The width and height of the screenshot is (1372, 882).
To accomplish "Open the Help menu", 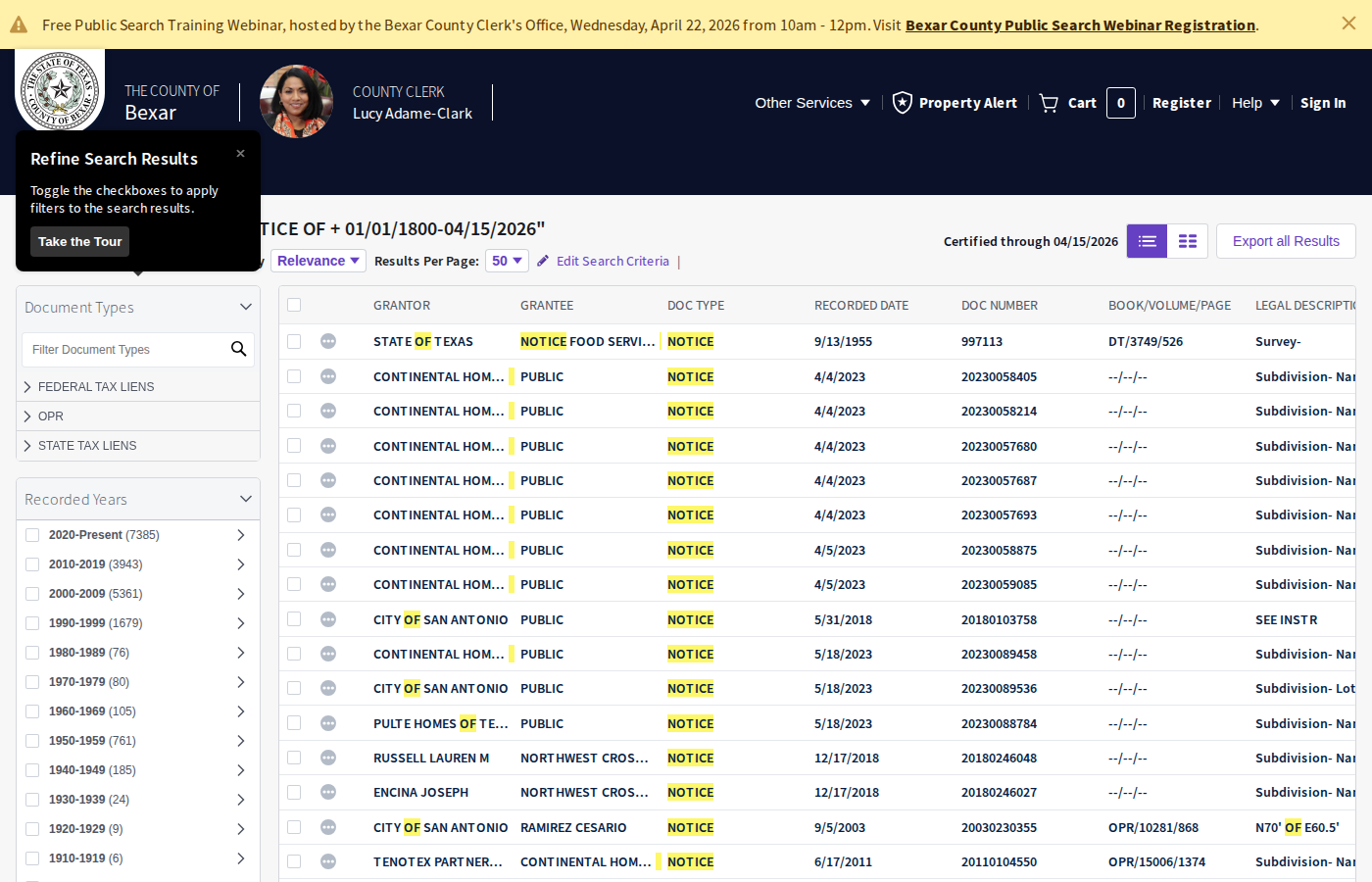I will [x=1254, y=103].
